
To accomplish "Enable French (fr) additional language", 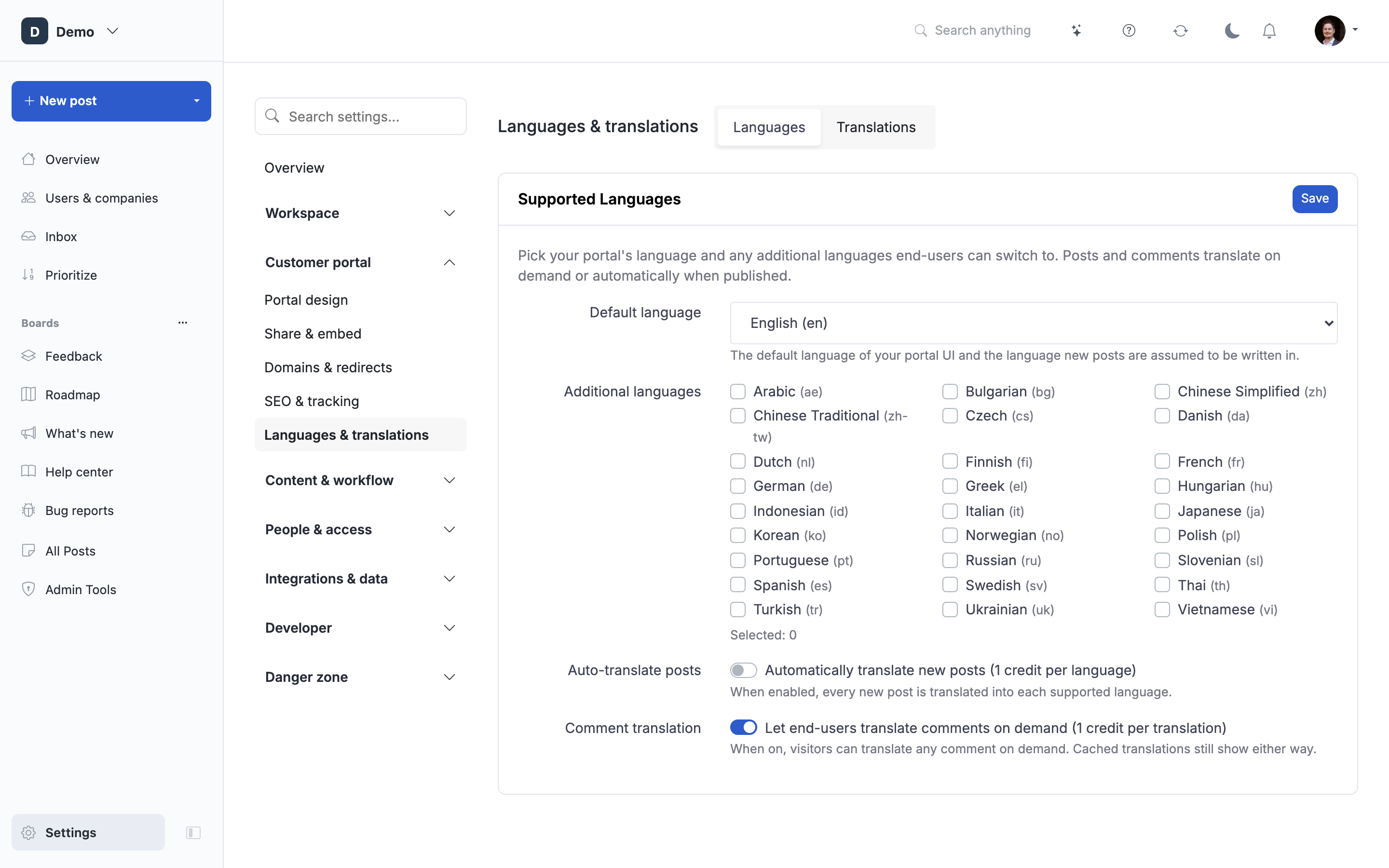I will pyautogui.click(x=1162, y=461).
